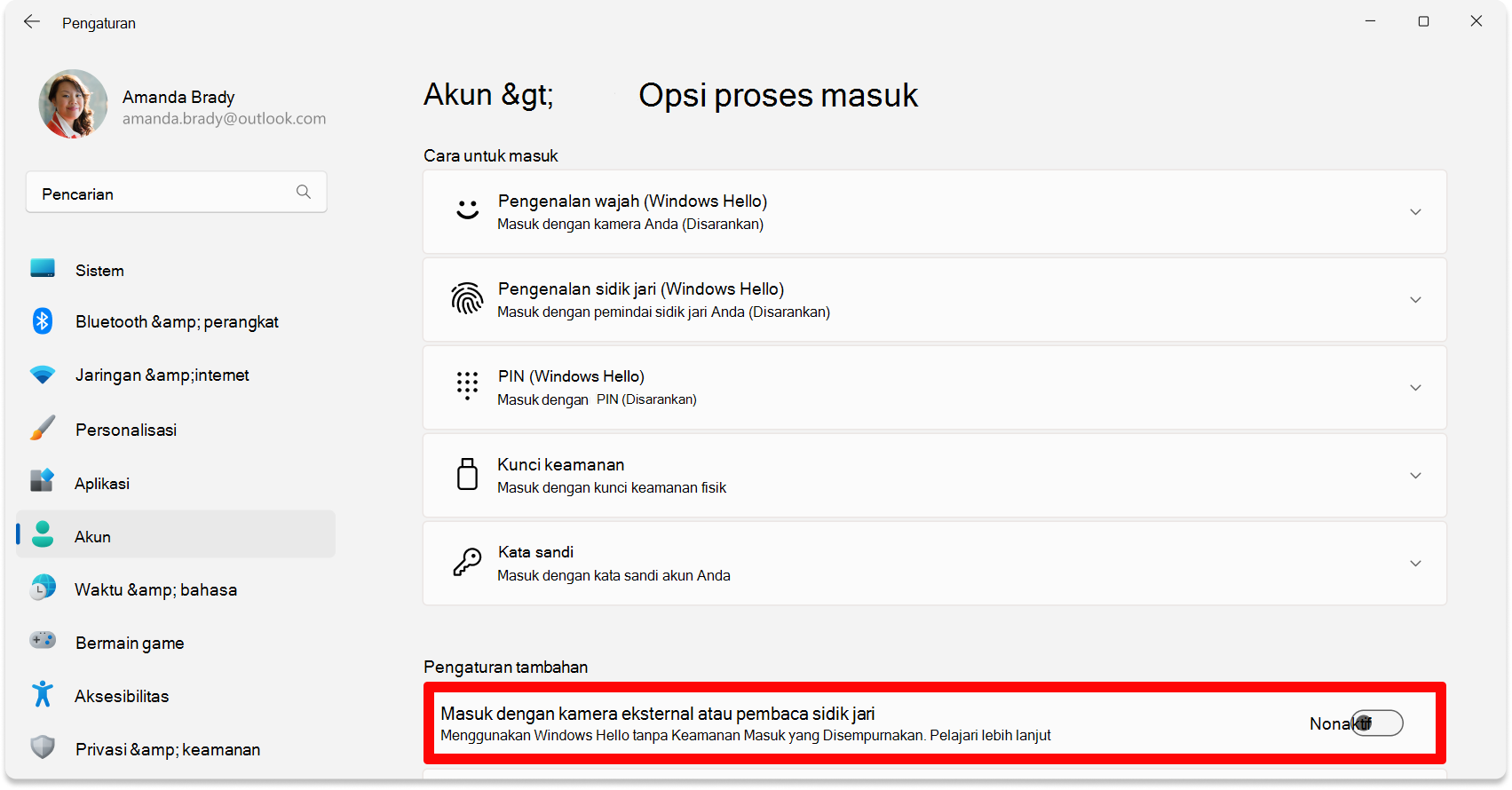Expand Pengenalan sidik jari chevron
This screenshot has height=790, width=1512.
tap(1415, 300)
